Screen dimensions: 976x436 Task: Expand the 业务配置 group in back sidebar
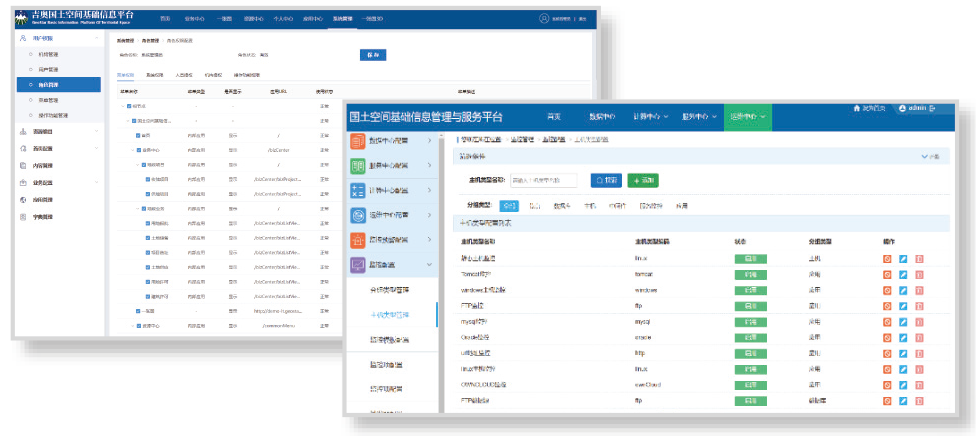pyautogui.click(x=96, y=182)
